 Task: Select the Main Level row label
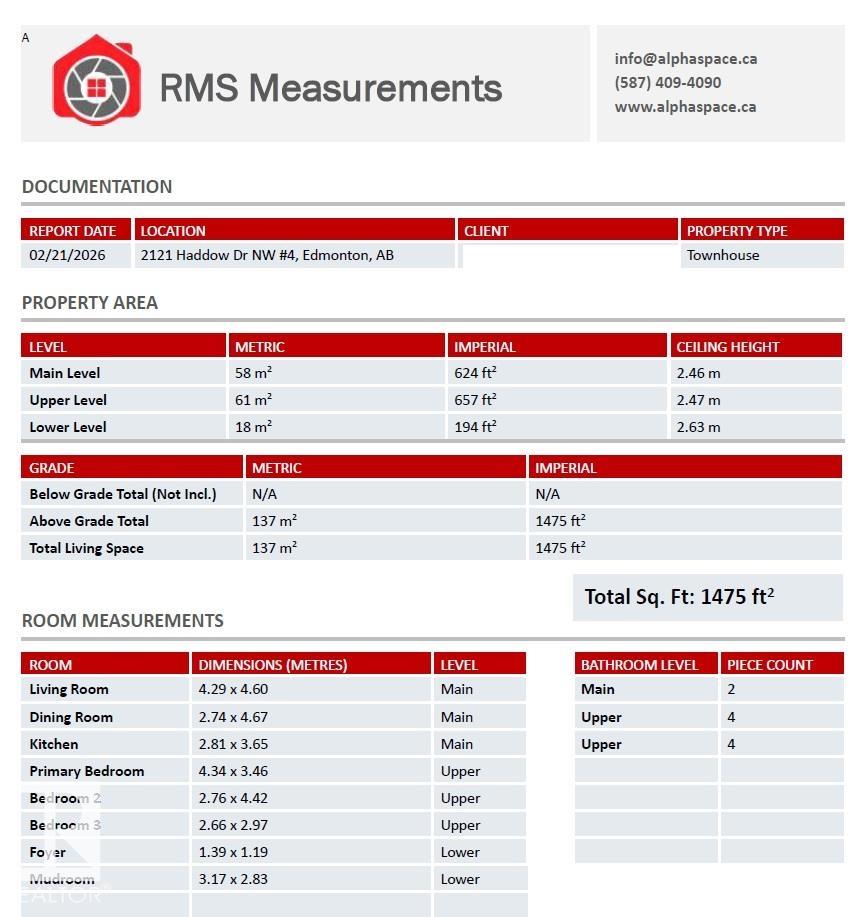[65, 373]
